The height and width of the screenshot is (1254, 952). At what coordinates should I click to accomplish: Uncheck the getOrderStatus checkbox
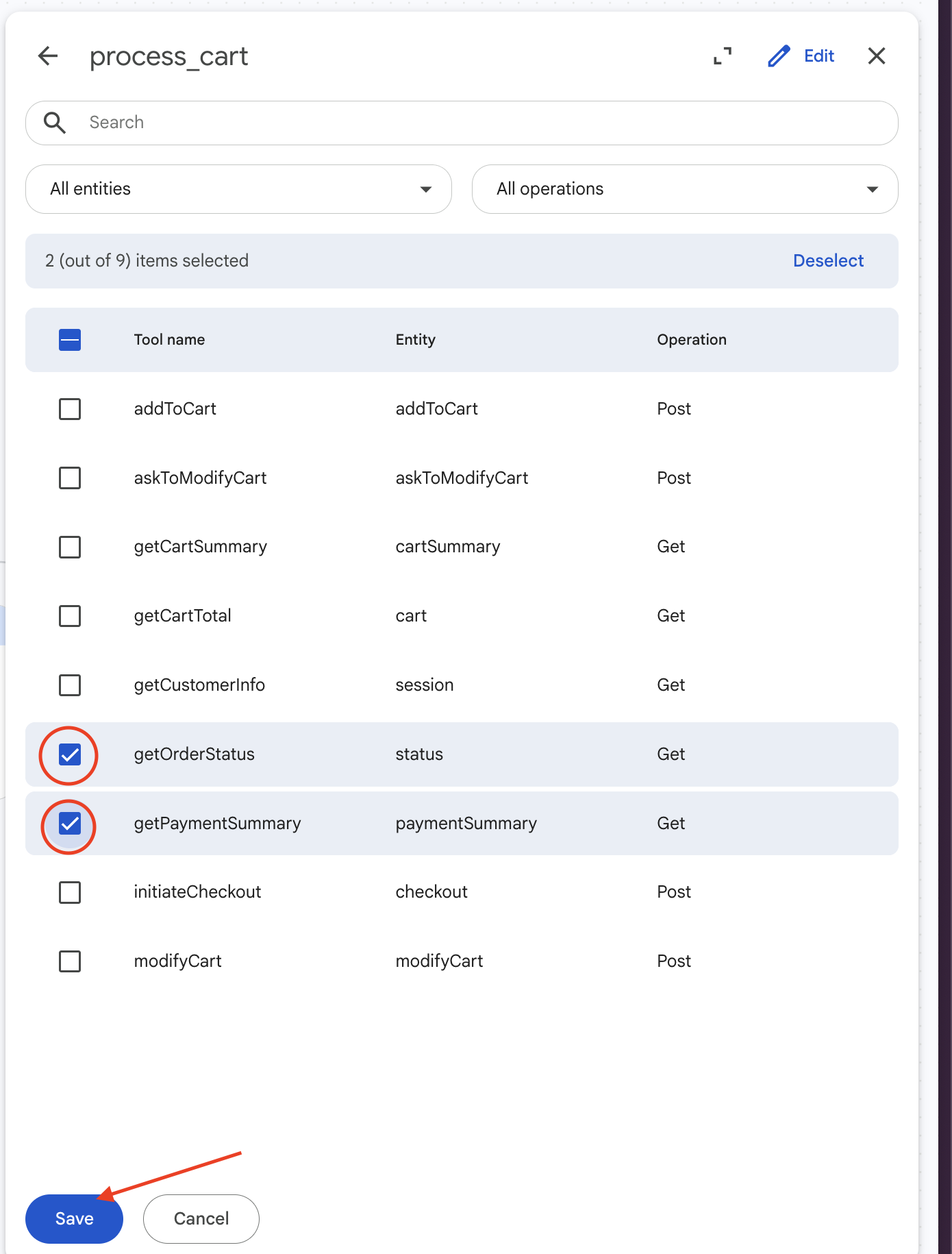(x=70, y=754)
